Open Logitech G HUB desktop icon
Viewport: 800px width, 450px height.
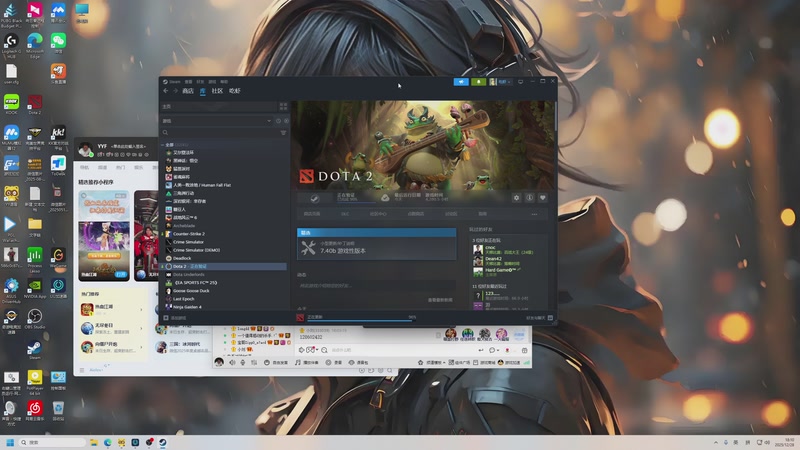11,44
